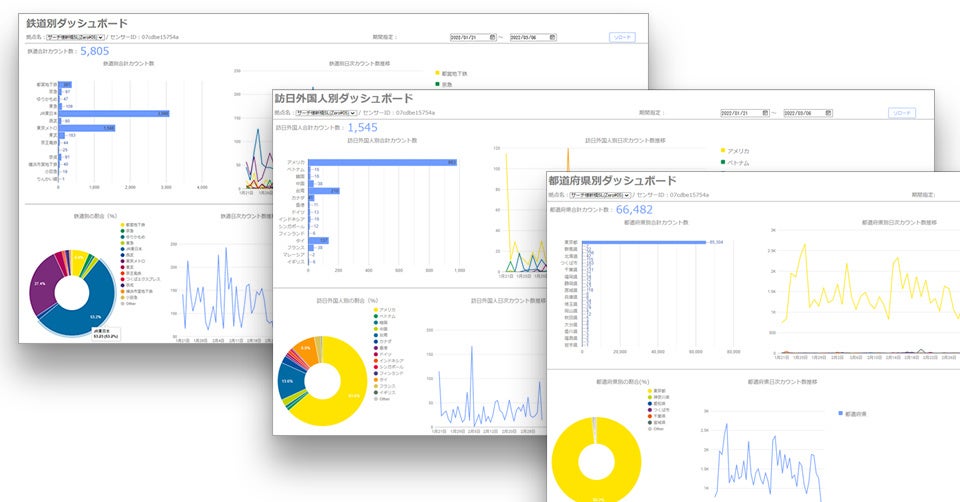Viewport: 960px width, 502px height.
Task: Toggle yellow 都営地下鉄 legend entry in railway line chart
Action: 451,73
